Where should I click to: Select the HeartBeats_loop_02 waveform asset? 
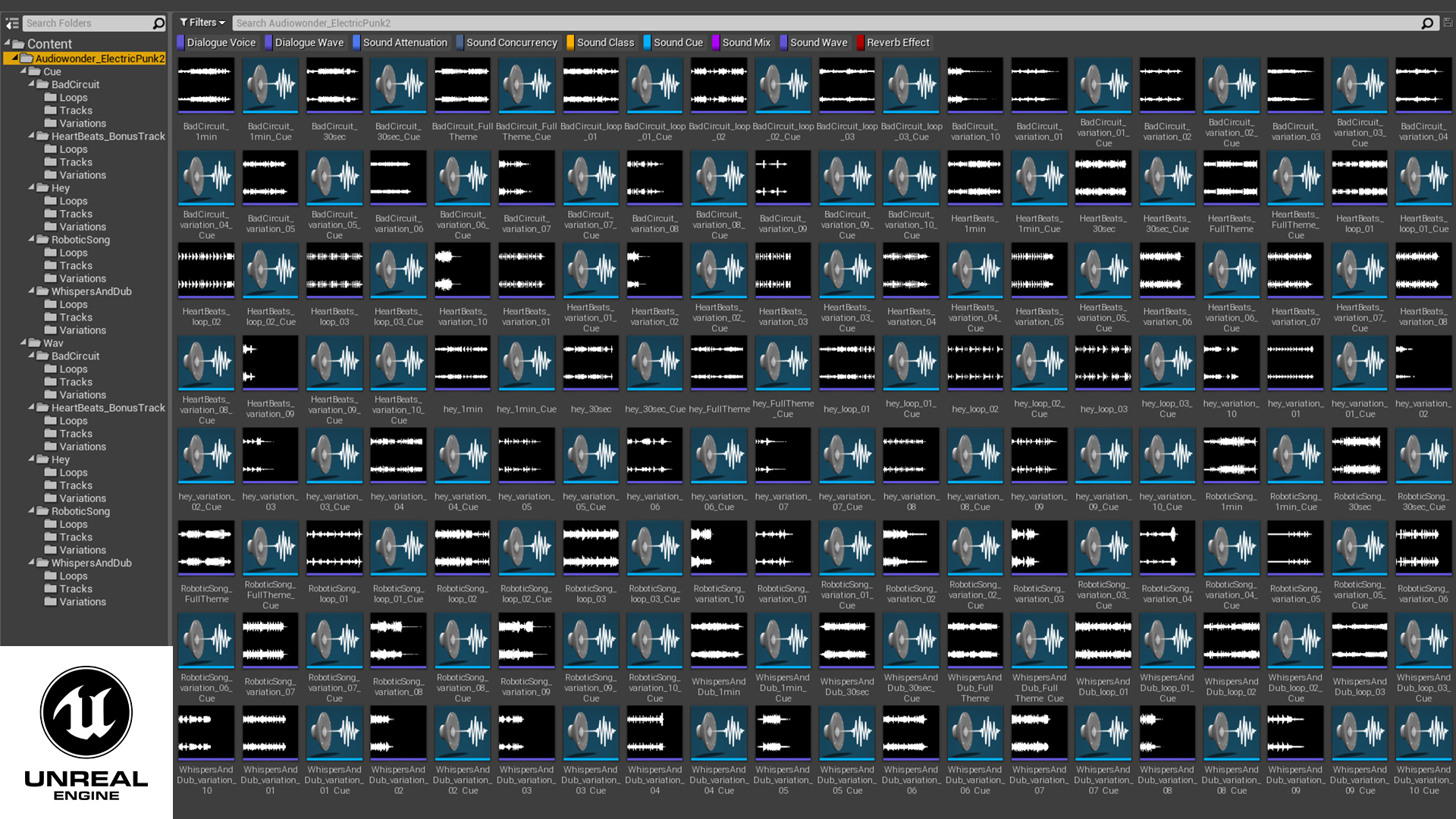(206, 271)
